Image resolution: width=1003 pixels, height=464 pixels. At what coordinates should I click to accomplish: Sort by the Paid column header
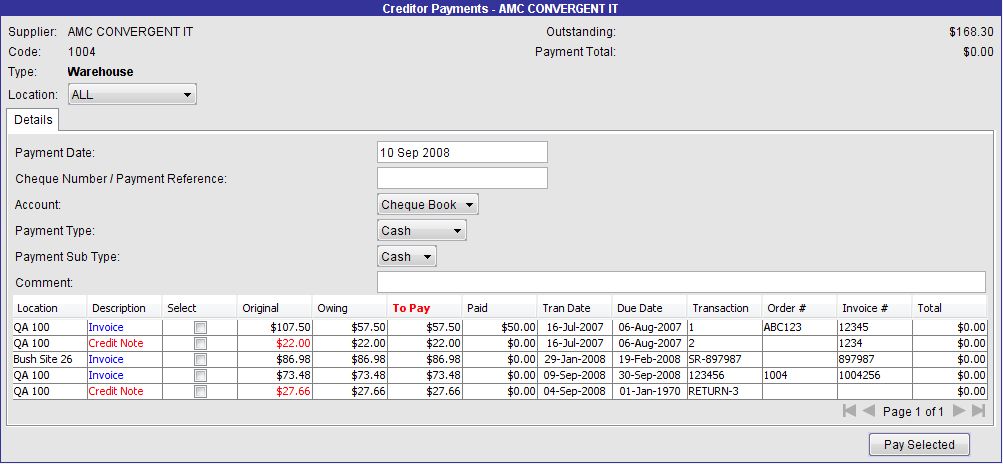pyautogui.click(x=500, y=308)
